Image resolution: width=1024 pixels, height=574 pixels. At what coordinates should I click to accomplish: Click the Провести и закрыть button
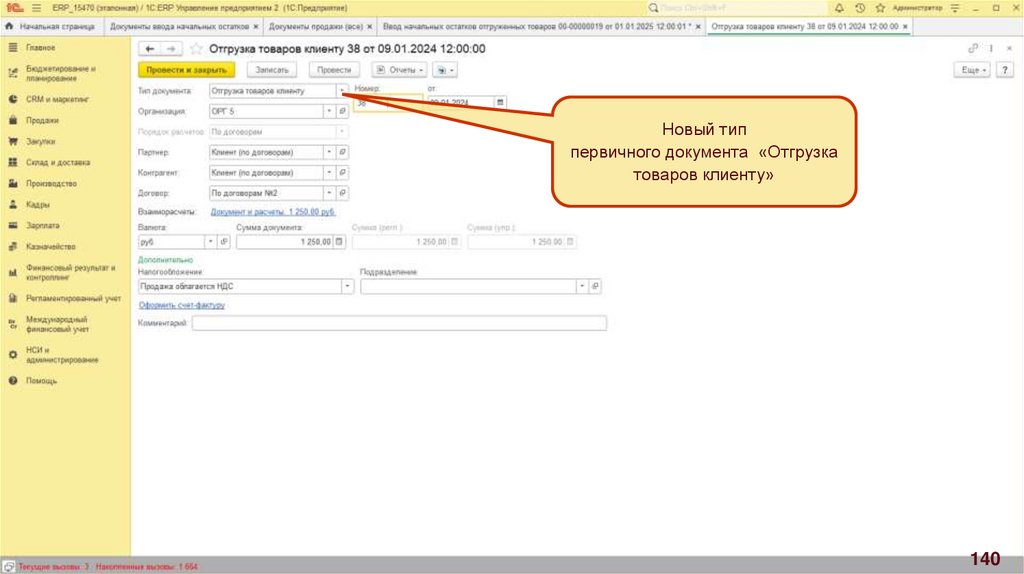[186, 70]
